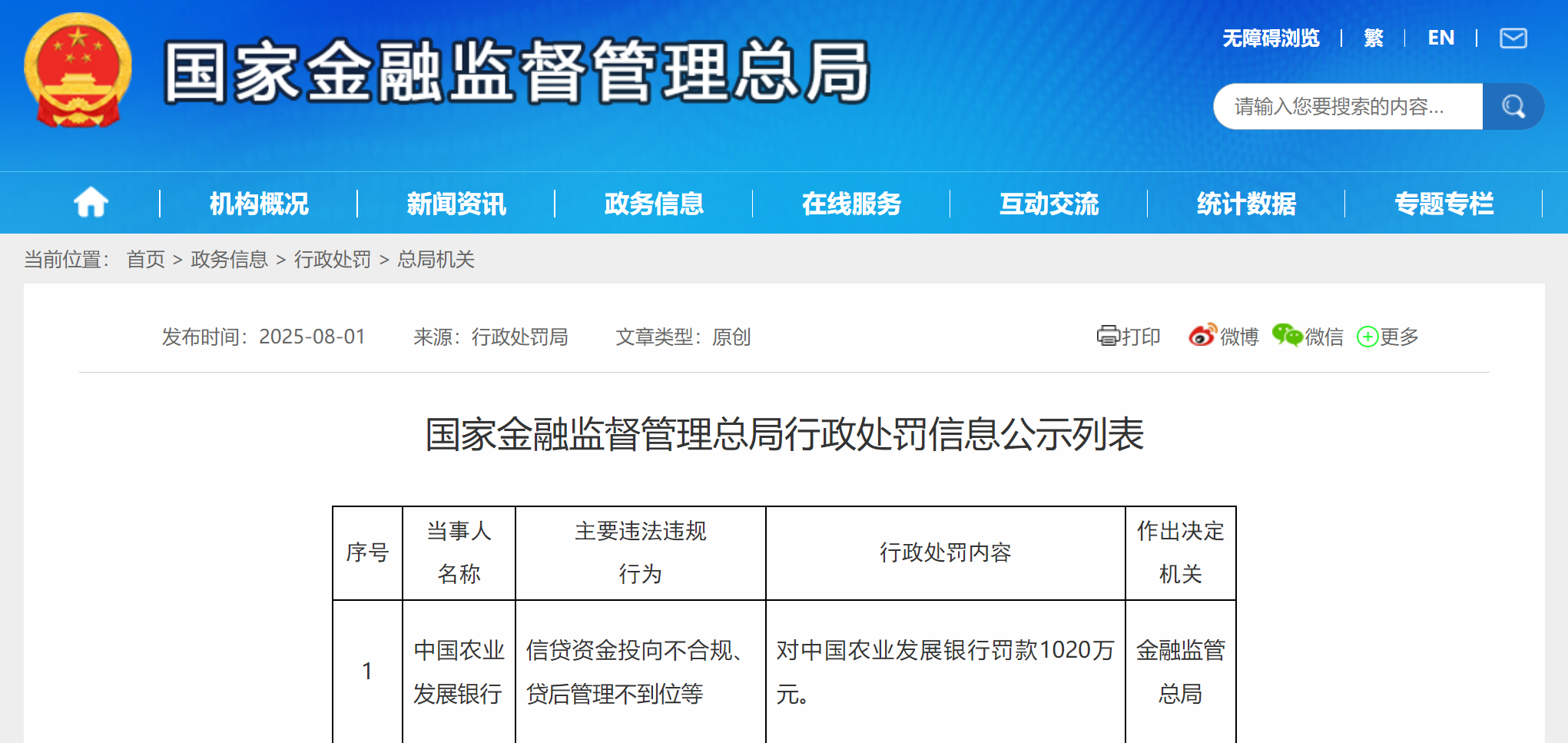Share via Weibo icon
Screen dimensions: 1568x743
1202,335
